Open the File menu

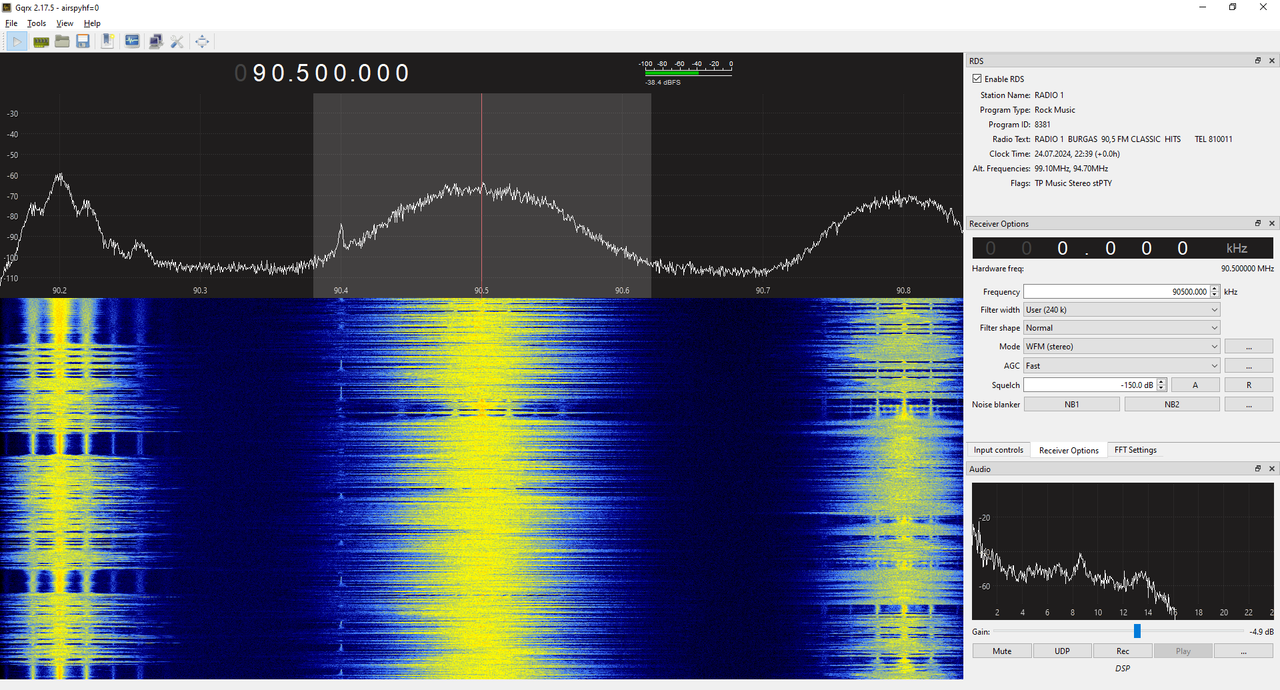pyautogui.click(x=11, y=23)
